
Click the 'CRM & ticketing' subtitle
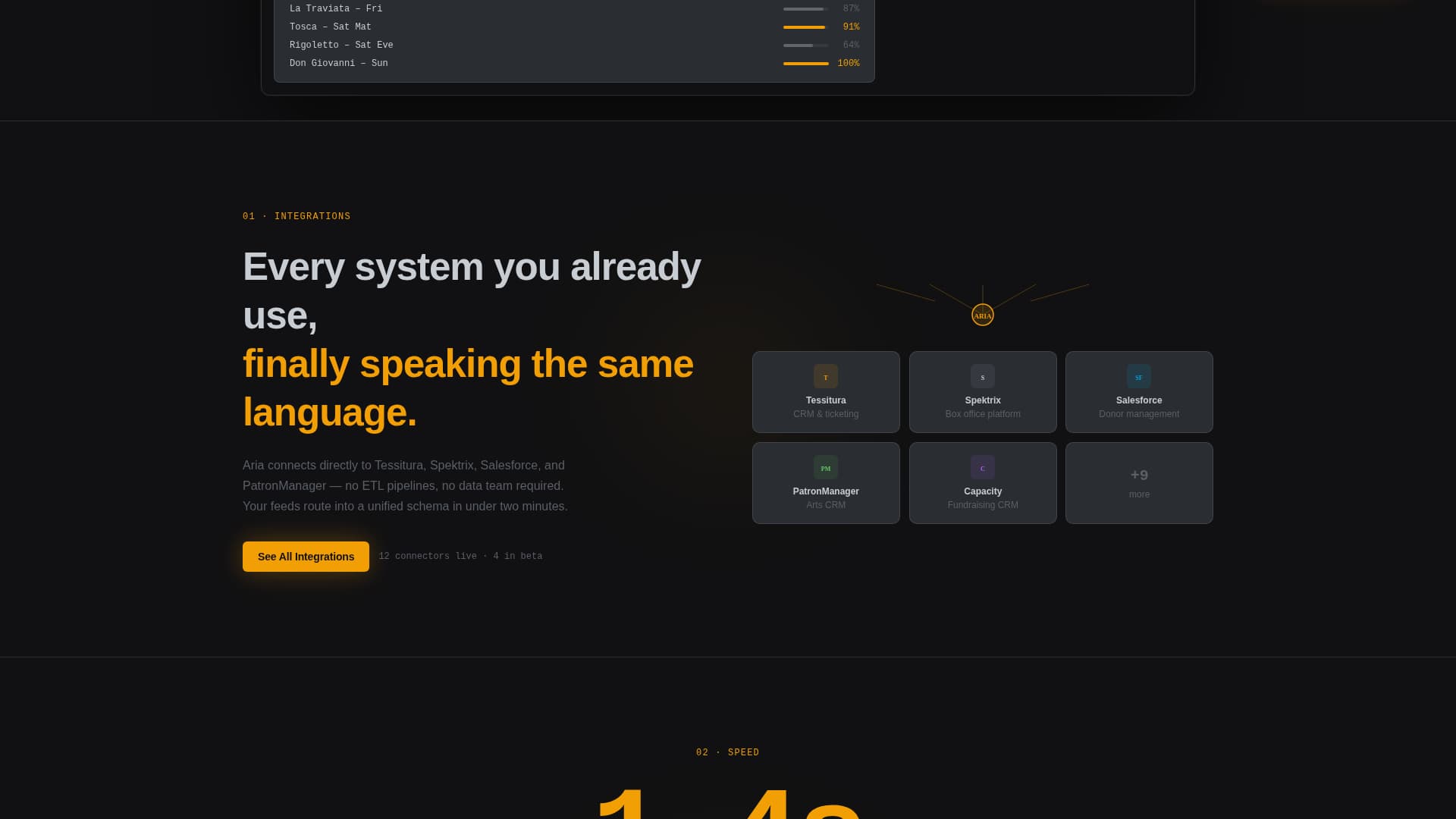click(x=826, y=414)
